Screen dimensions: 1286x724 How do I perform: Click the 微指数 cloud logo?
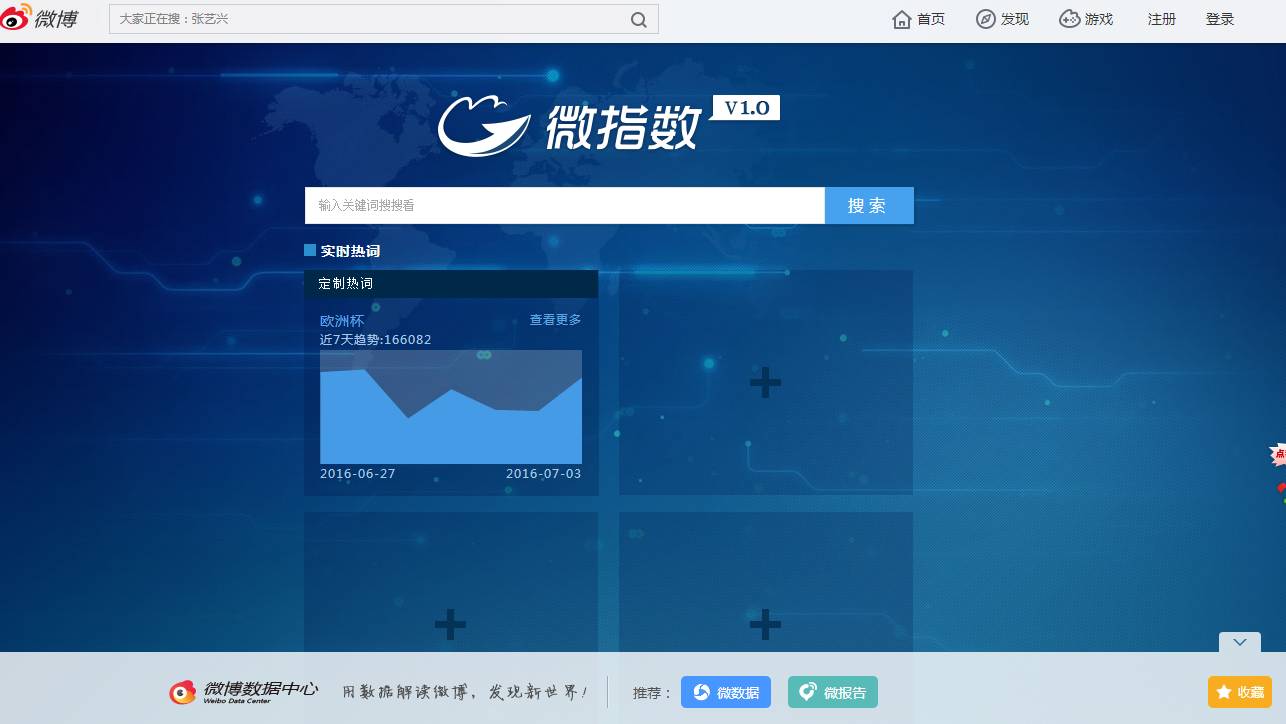click(x=484, y=125)
